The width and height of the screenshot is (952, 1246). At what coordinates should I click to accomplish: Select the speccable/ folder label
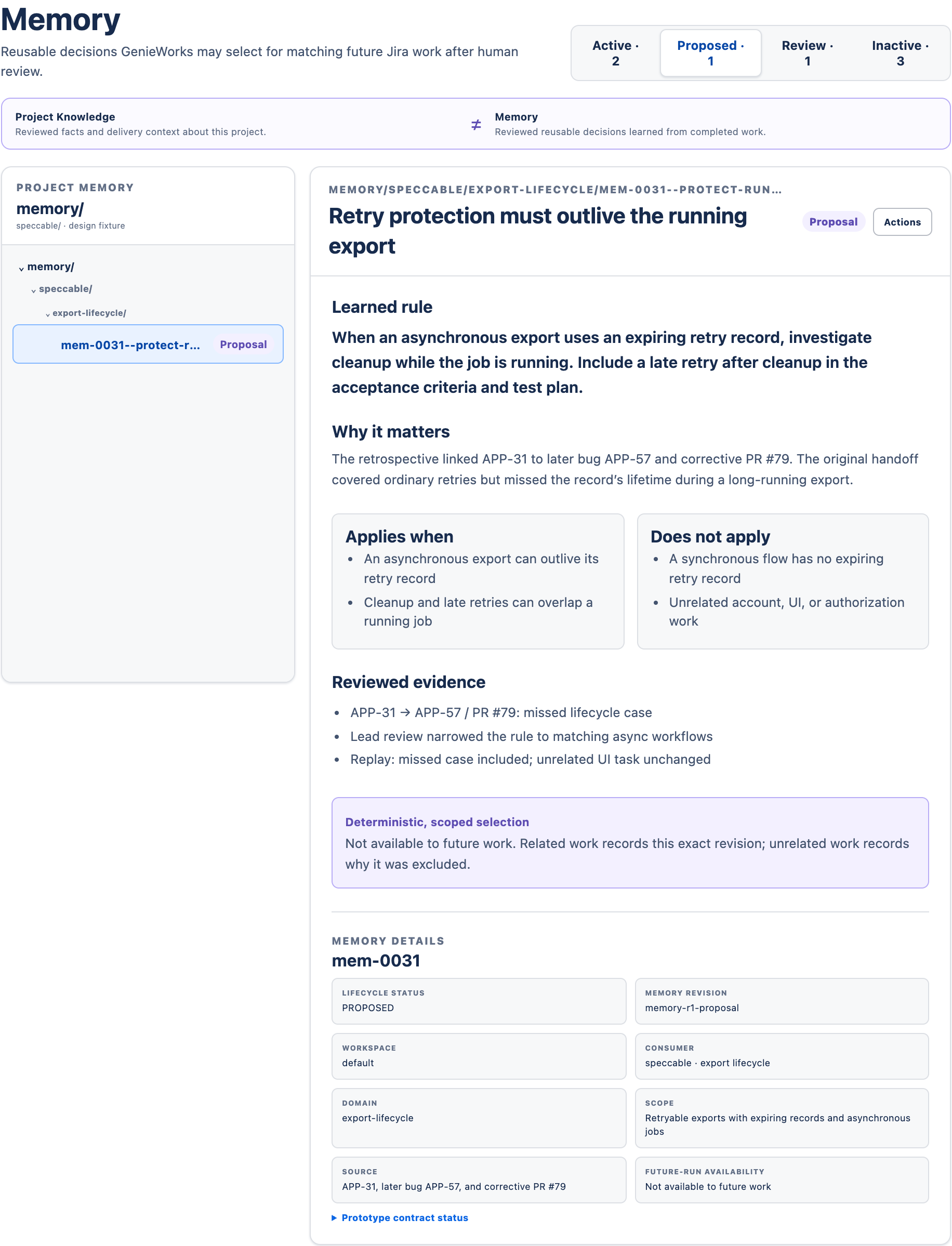click(x=65, y=289)
